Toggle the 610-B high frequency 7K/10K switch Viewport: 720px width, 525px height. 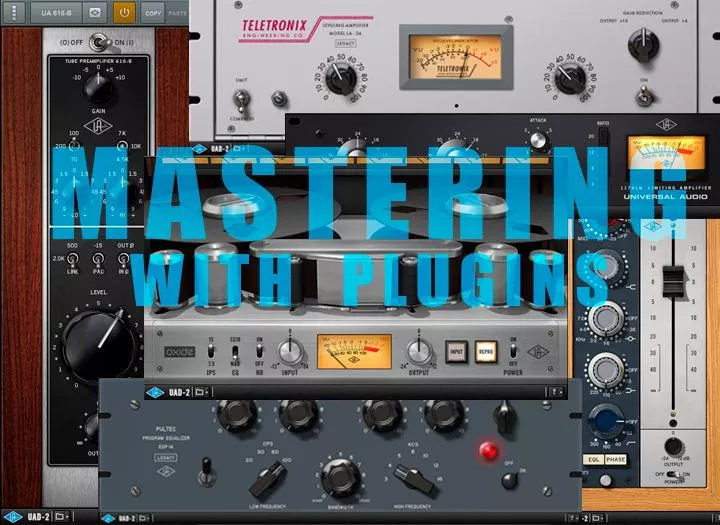pos(122,146)
